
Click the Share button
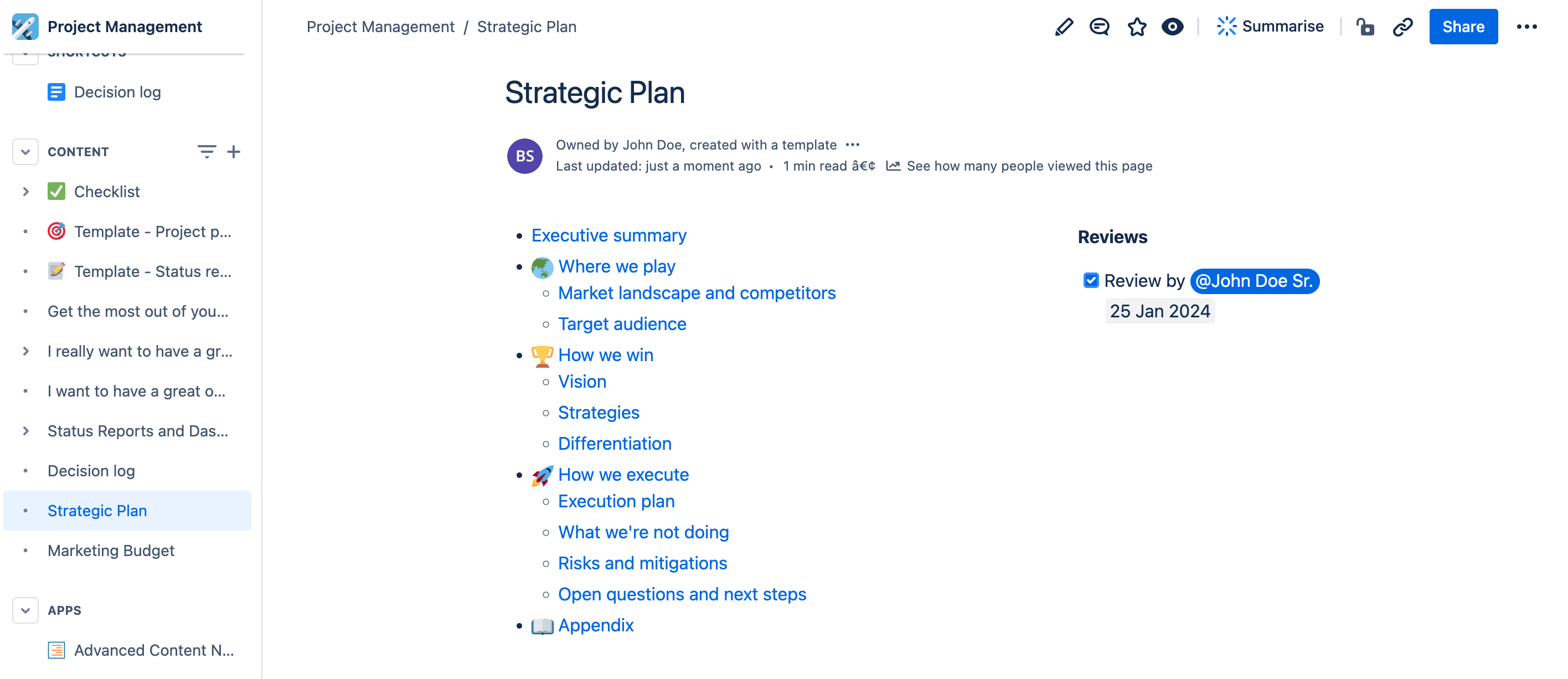click(x=1463, y=26)
